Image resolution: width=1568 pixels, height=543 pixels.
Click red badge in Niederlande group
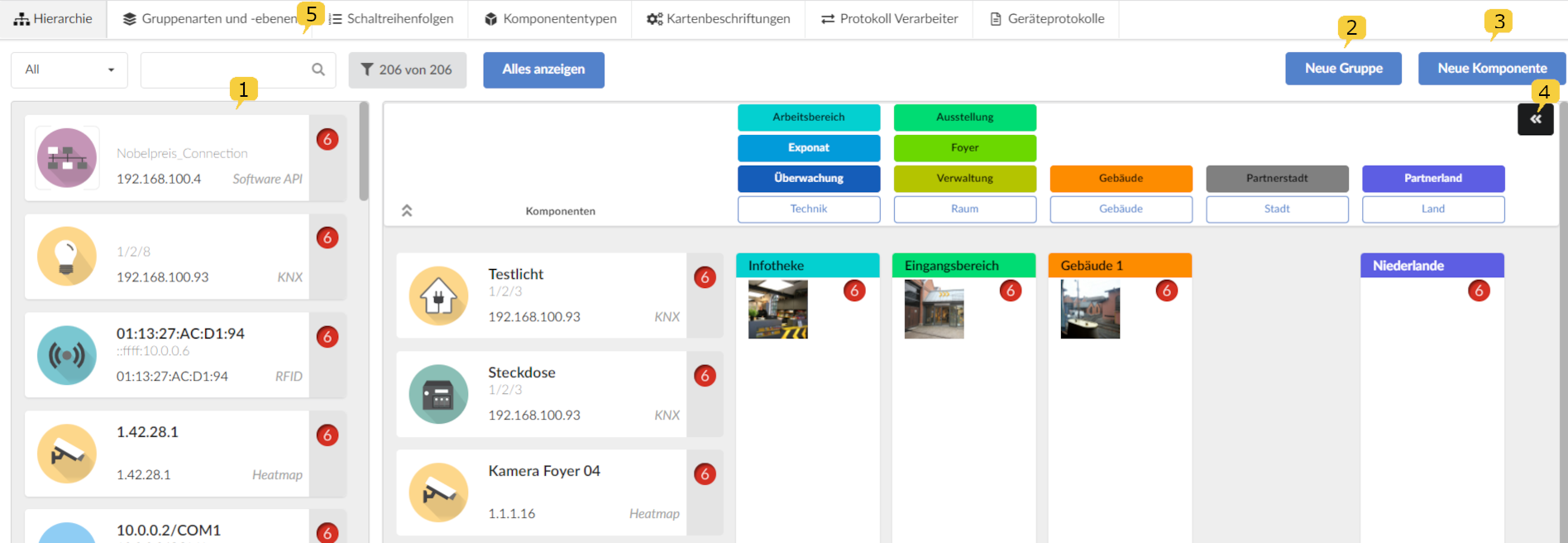coord(1479,291)
